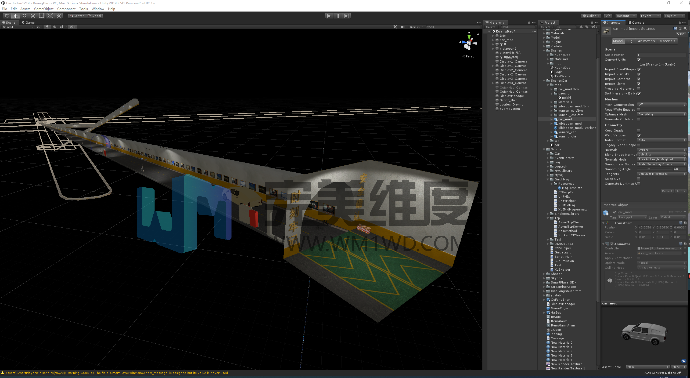Screen dimensions: 690x378
Task: Select the custom editor tools icon
Action: pos(59,16)
